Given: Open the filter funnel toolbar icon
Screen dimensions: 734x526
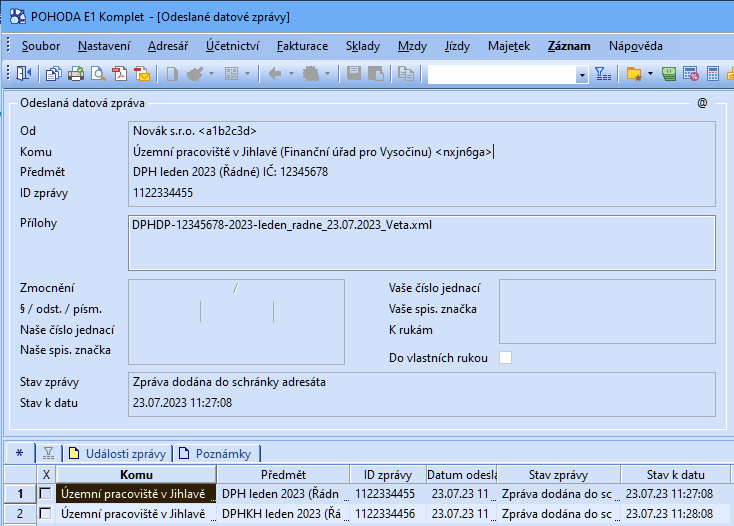Looking at the screenshot, I should click(602, 73).
